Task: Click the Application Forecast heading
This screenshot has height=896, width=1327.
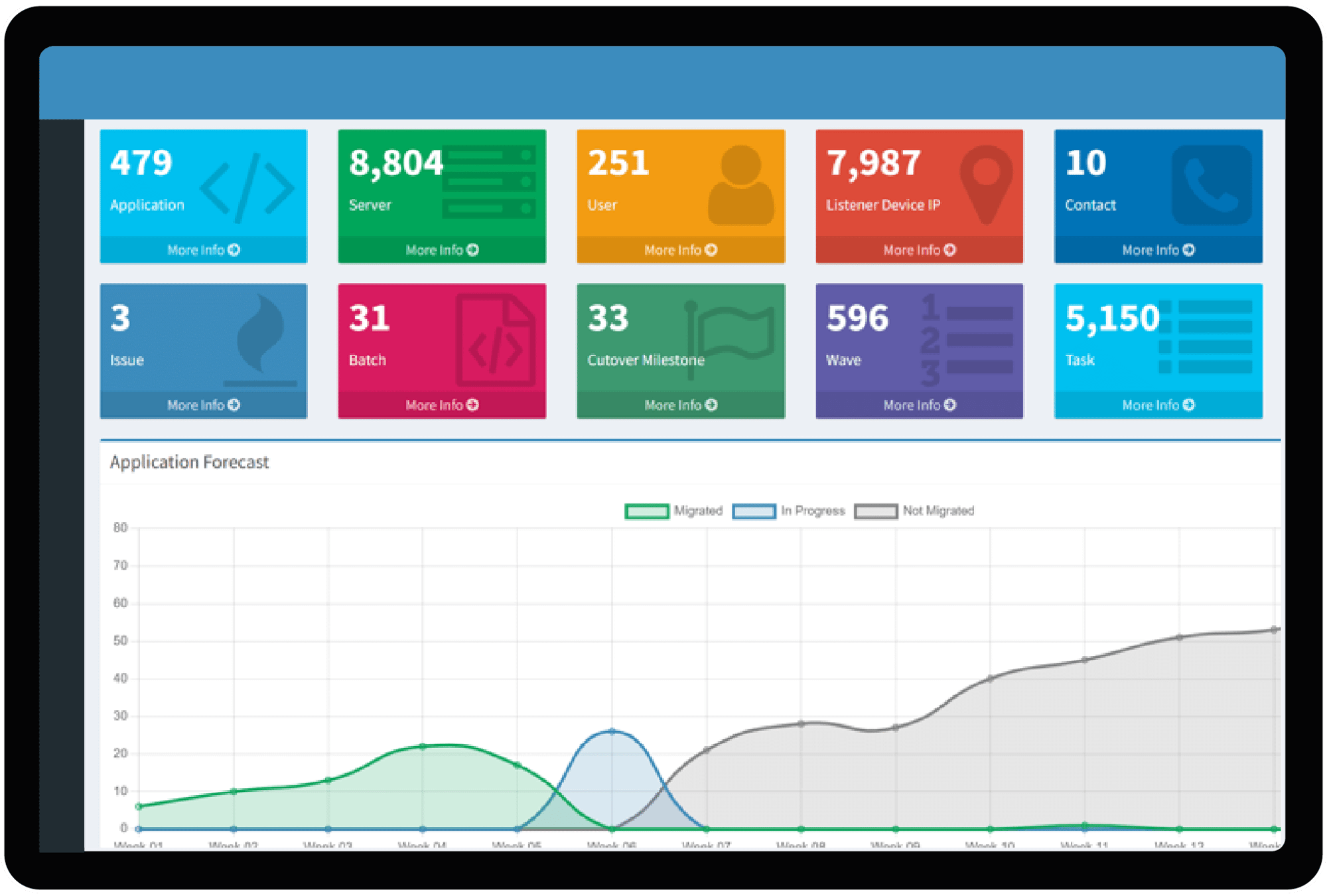Action: click(x=189, y=462)
